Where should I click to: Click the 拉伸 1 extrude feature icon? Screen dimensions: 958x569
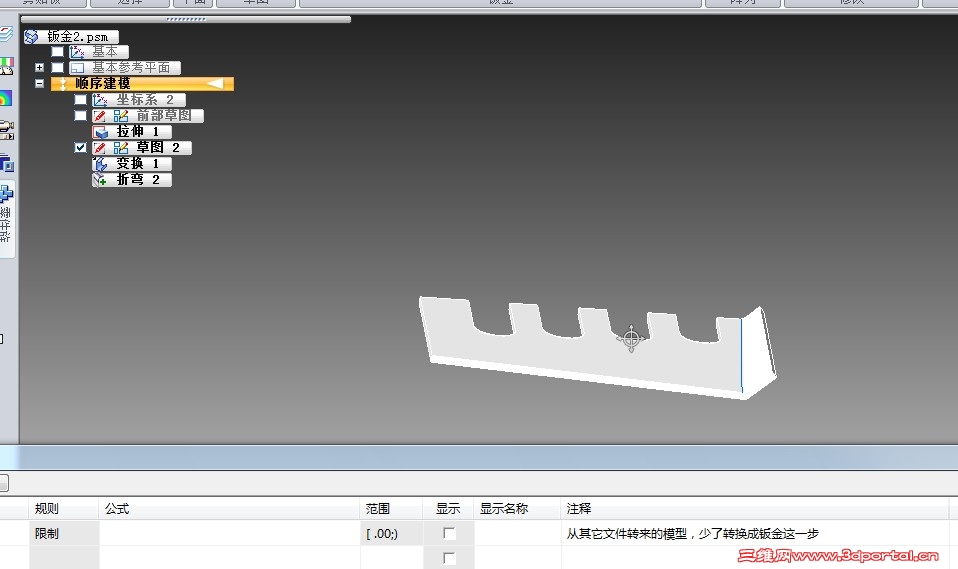coord(101,132)
